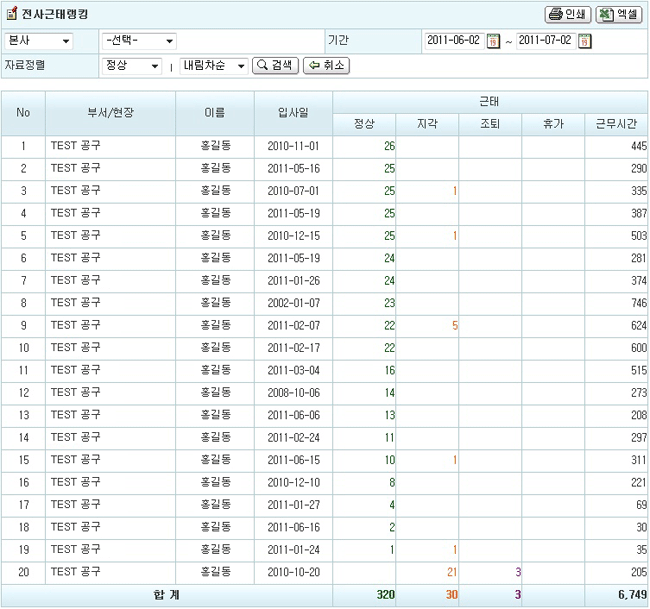Image resolution: width=650 pixels, height=609 pixels.
Task: Click the 조퇴 column header
Action: pos(490,124)
